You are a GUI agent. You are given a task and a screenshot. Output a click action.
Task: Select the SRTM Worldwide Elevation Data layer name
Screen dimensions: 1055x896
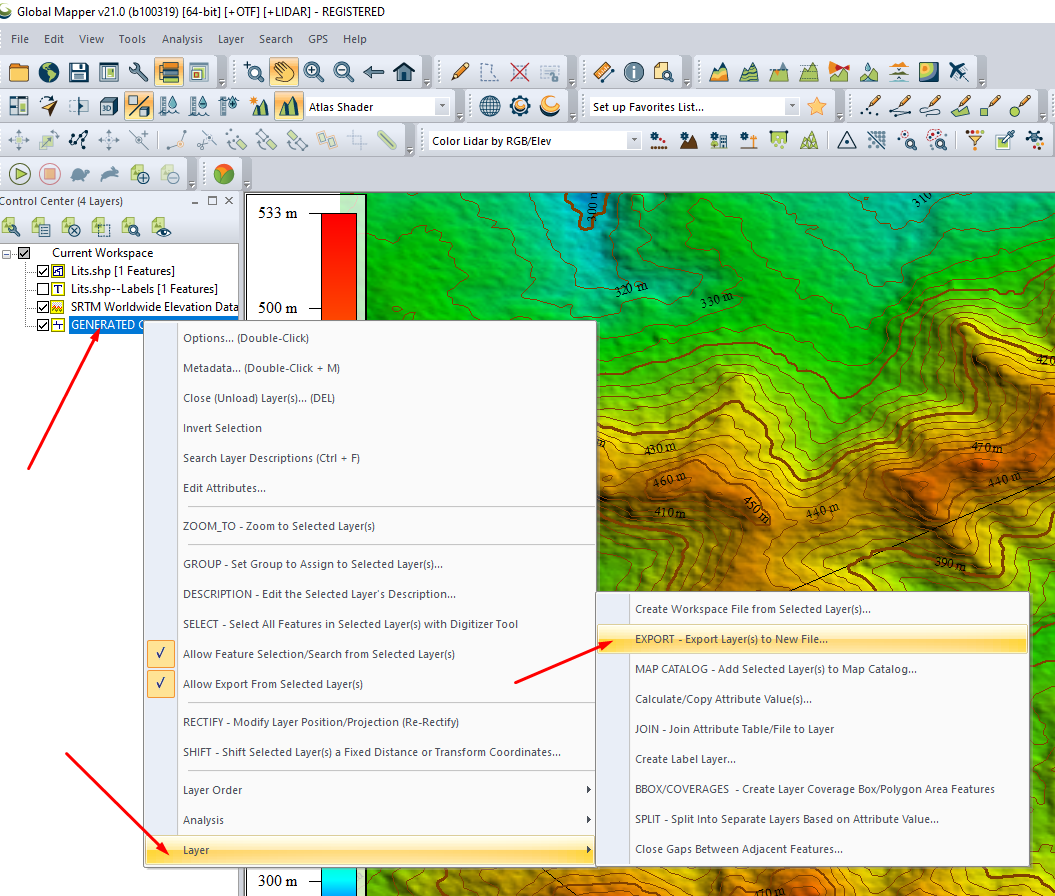click(154, 307)
